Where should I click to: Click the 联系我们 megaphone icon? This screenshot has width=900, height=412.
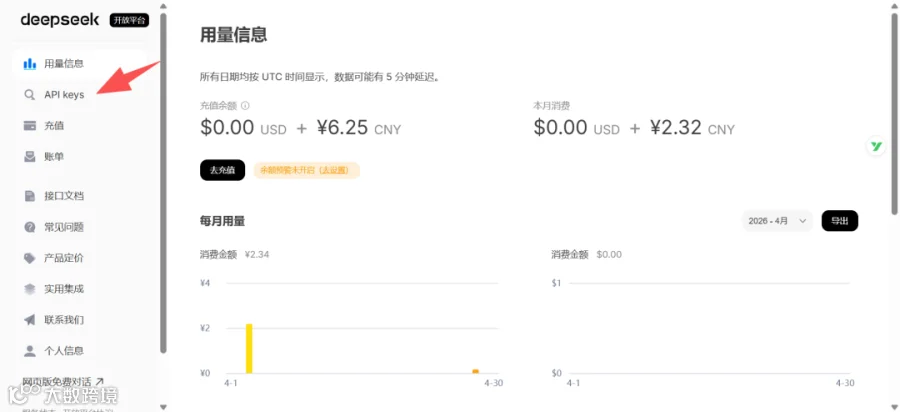tap(29, 320)
